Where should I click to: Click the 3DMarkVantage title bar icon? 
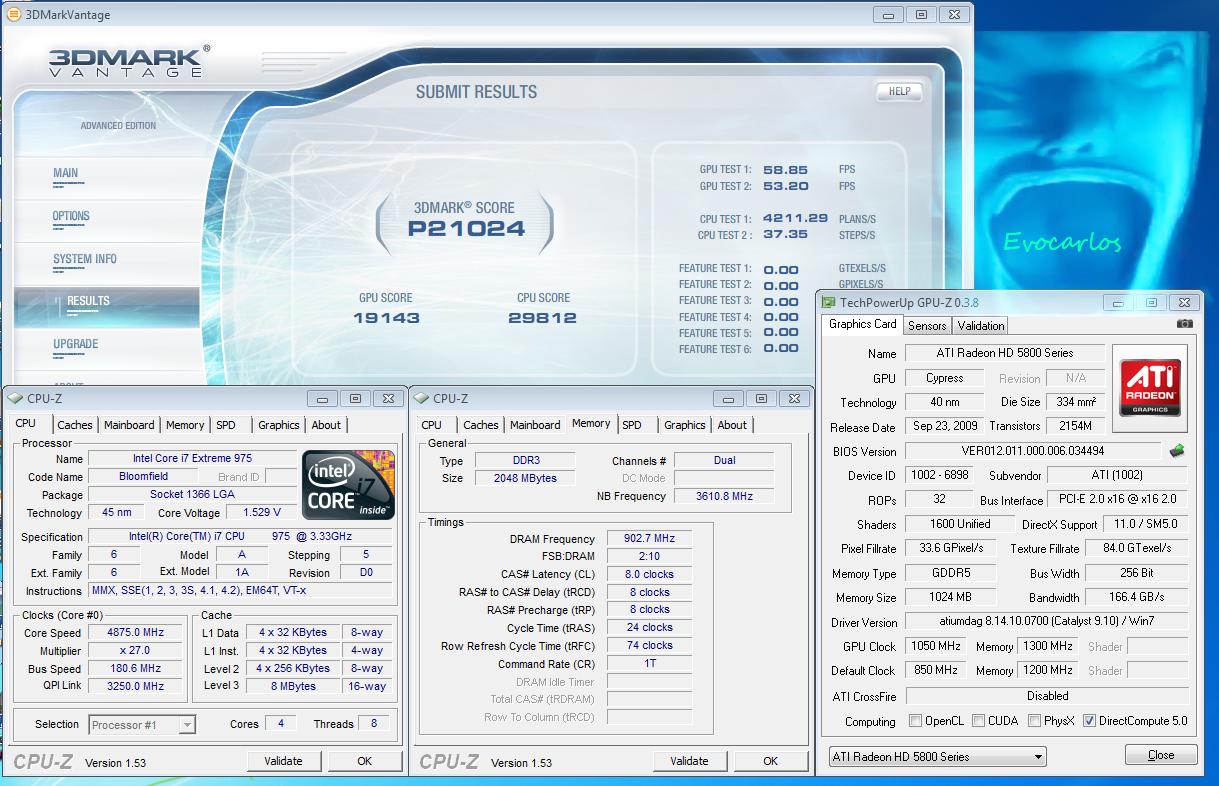click(x=13, y=15)
